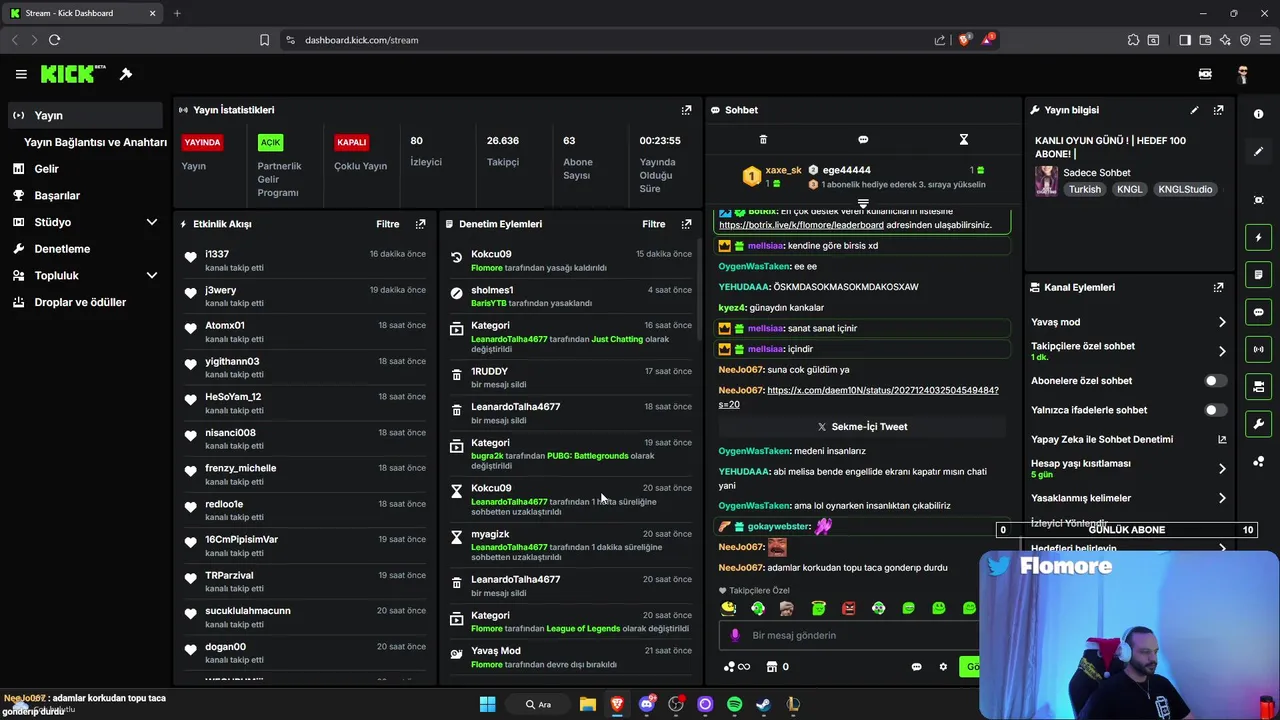Toggle the chat bubble widget in right sidebar
The image size is (1280, 720).
coord(1258,312)
